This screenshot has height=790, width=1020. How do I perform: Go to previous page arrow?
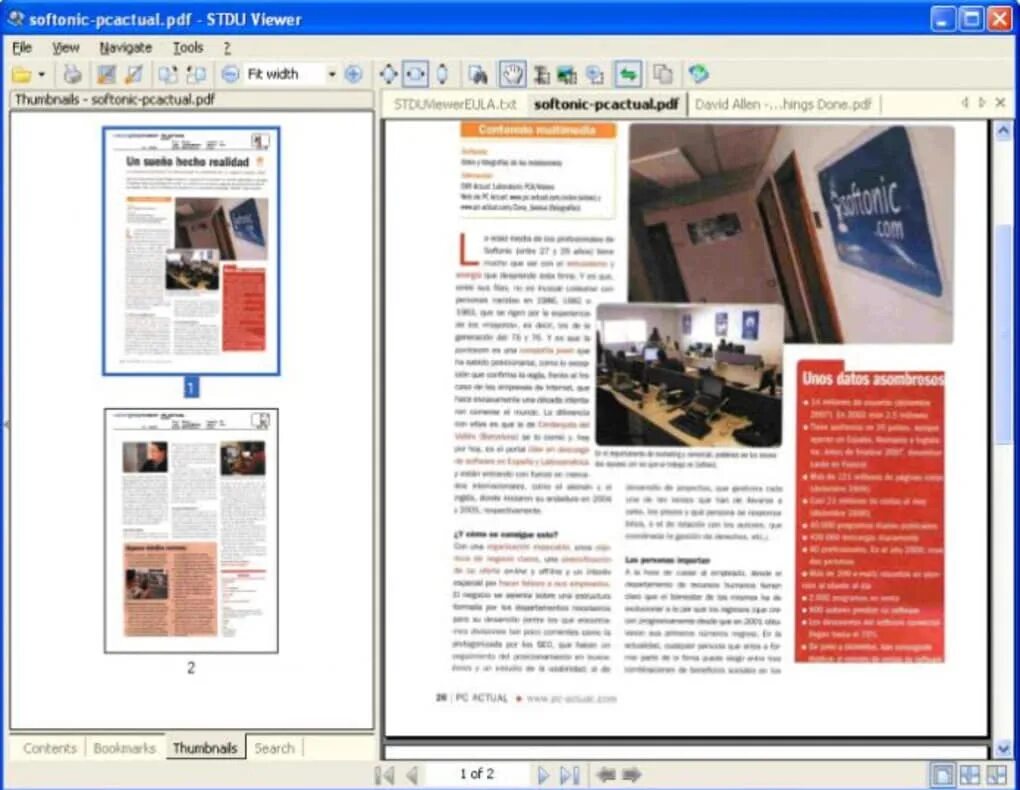click(411, 774)
